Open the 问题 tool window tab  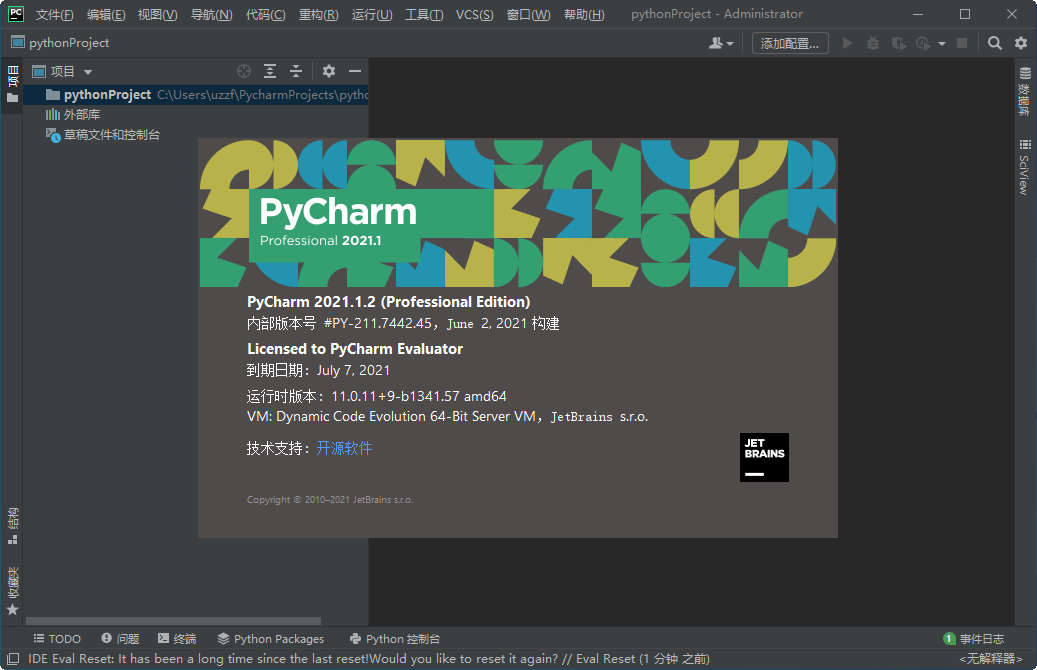coord(120,639)
